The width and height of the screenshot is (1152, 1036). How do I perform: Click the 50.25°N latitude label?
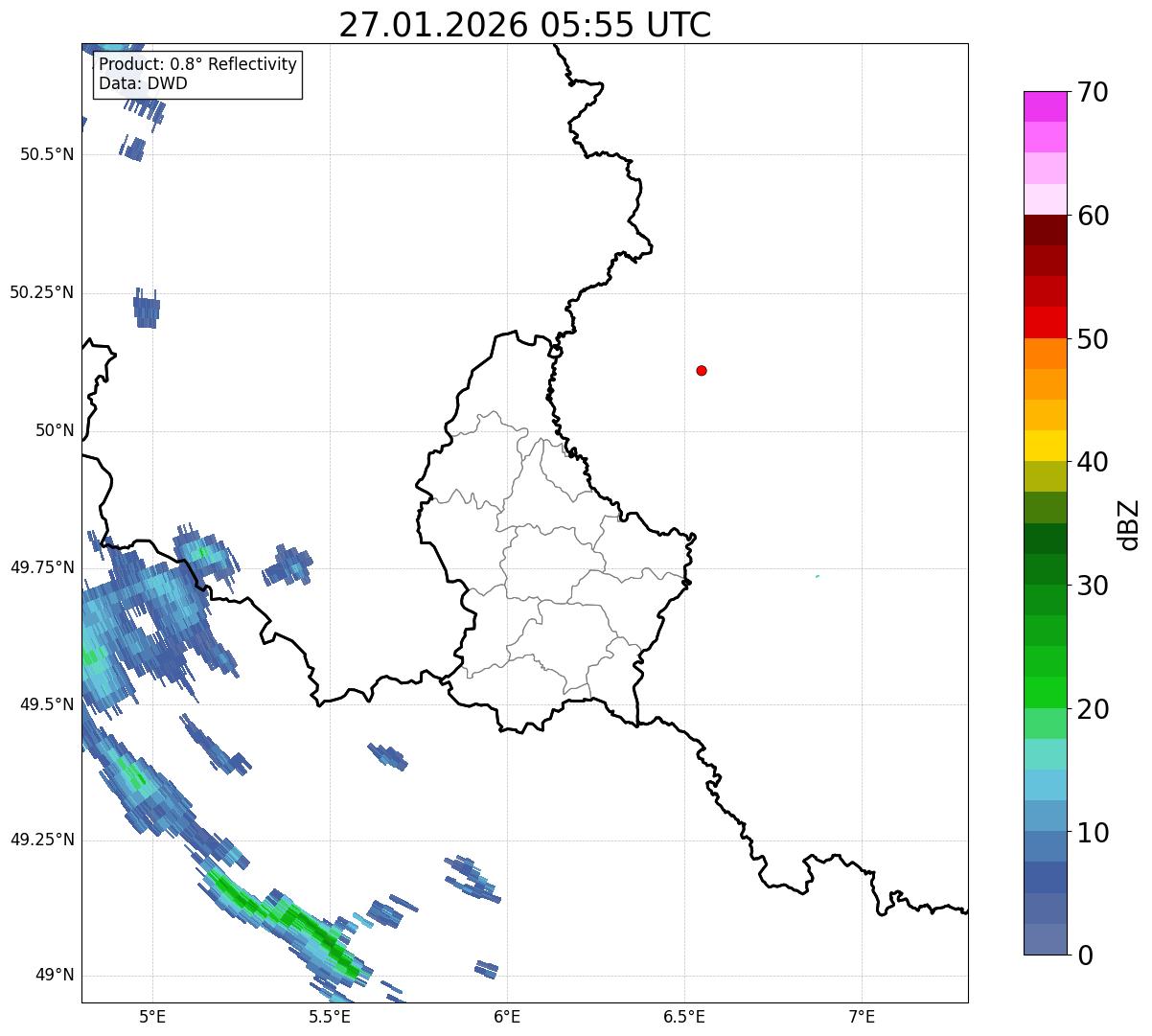(x=42, y=292)
